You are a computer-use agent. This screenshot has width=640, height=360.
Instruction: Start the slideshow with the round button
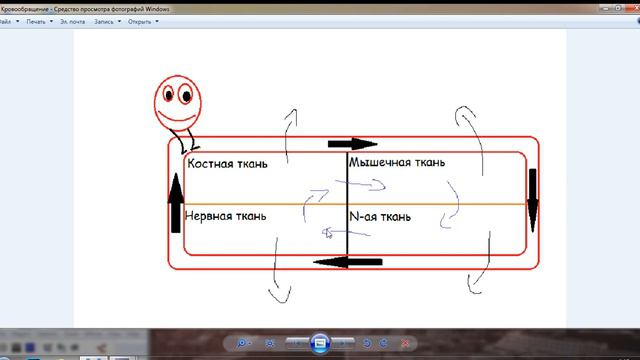[320, 343]
